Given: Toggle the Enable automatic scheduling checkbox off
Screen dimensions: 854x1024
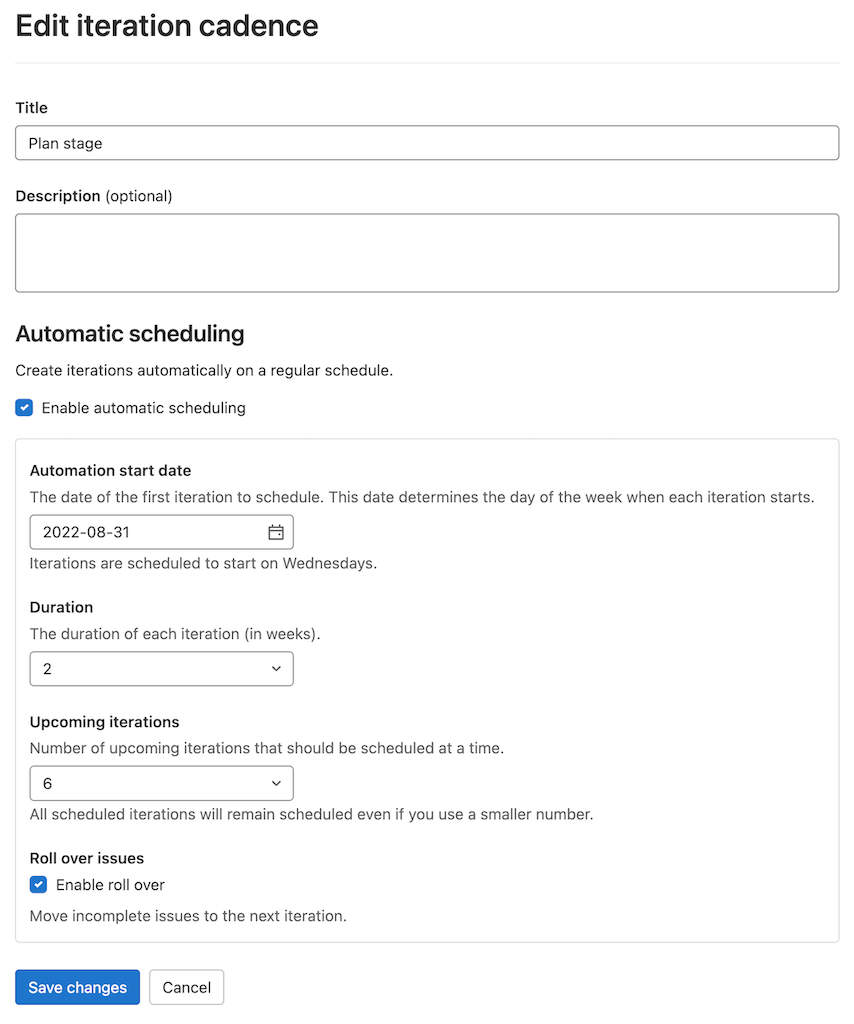Looking at the screenshot, I should (x=24, y=407).
